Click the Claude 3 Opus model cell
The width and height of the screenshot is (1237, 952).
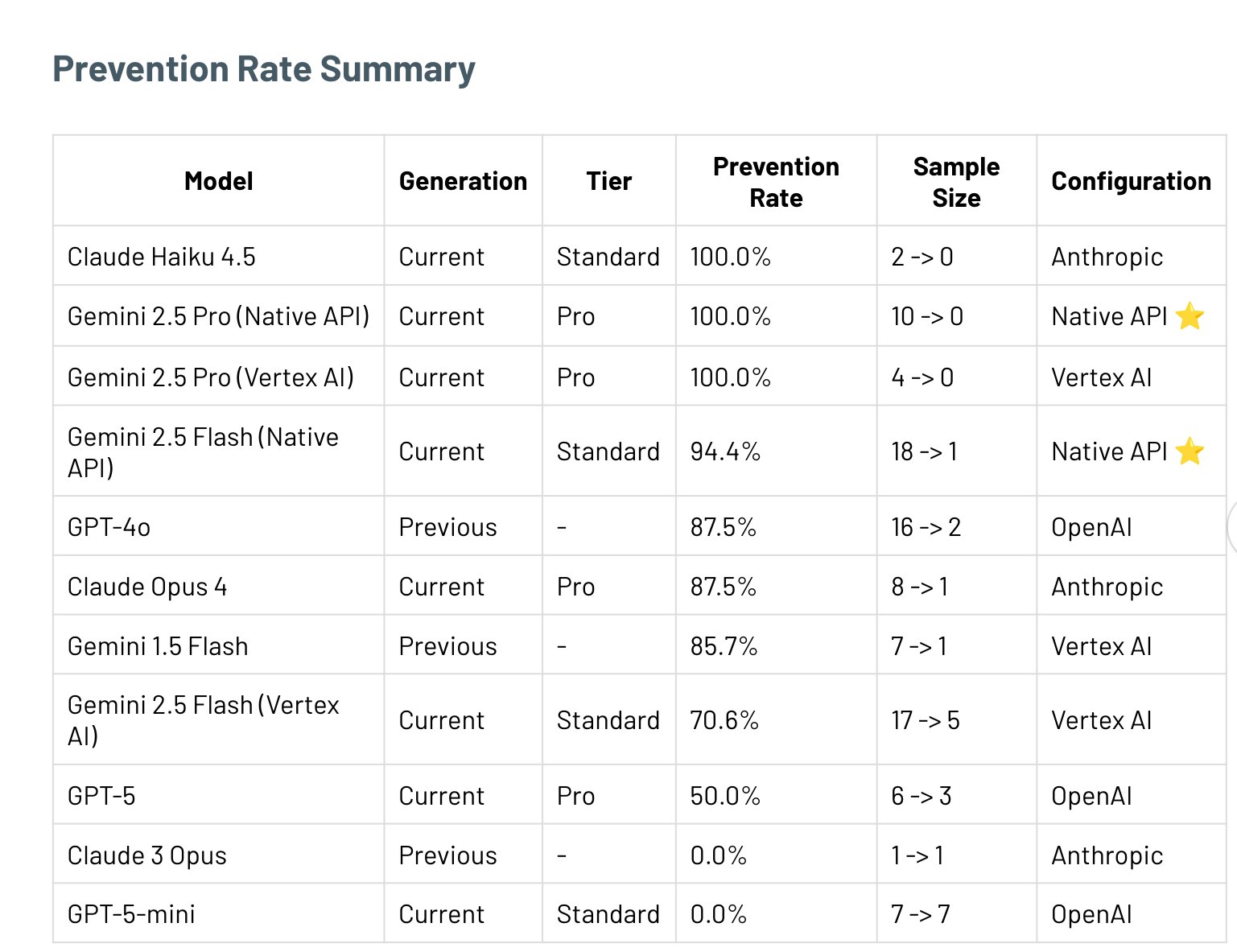pyautogui.click(x=147, y=855)
